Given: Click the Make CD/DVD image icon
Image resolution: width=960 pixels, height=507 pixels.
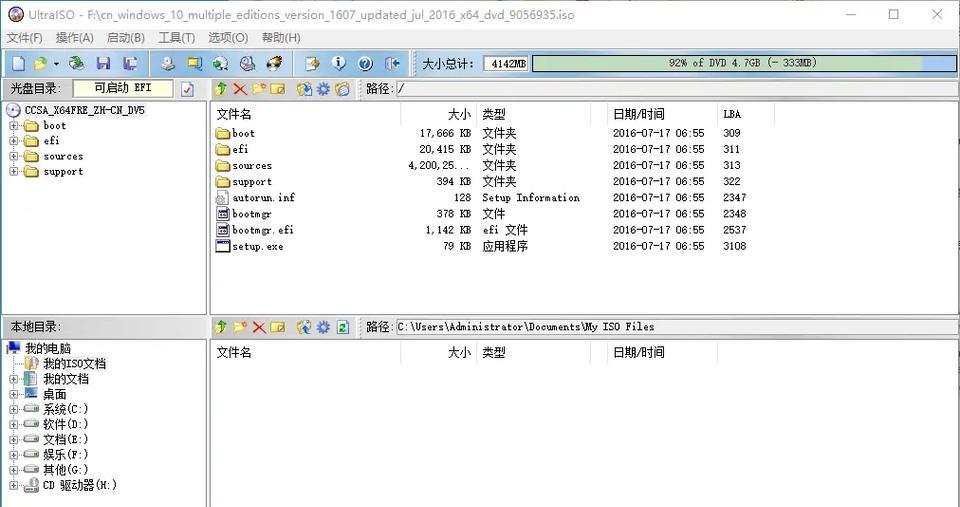Looking at the screenshot, I should pos(168,63).
